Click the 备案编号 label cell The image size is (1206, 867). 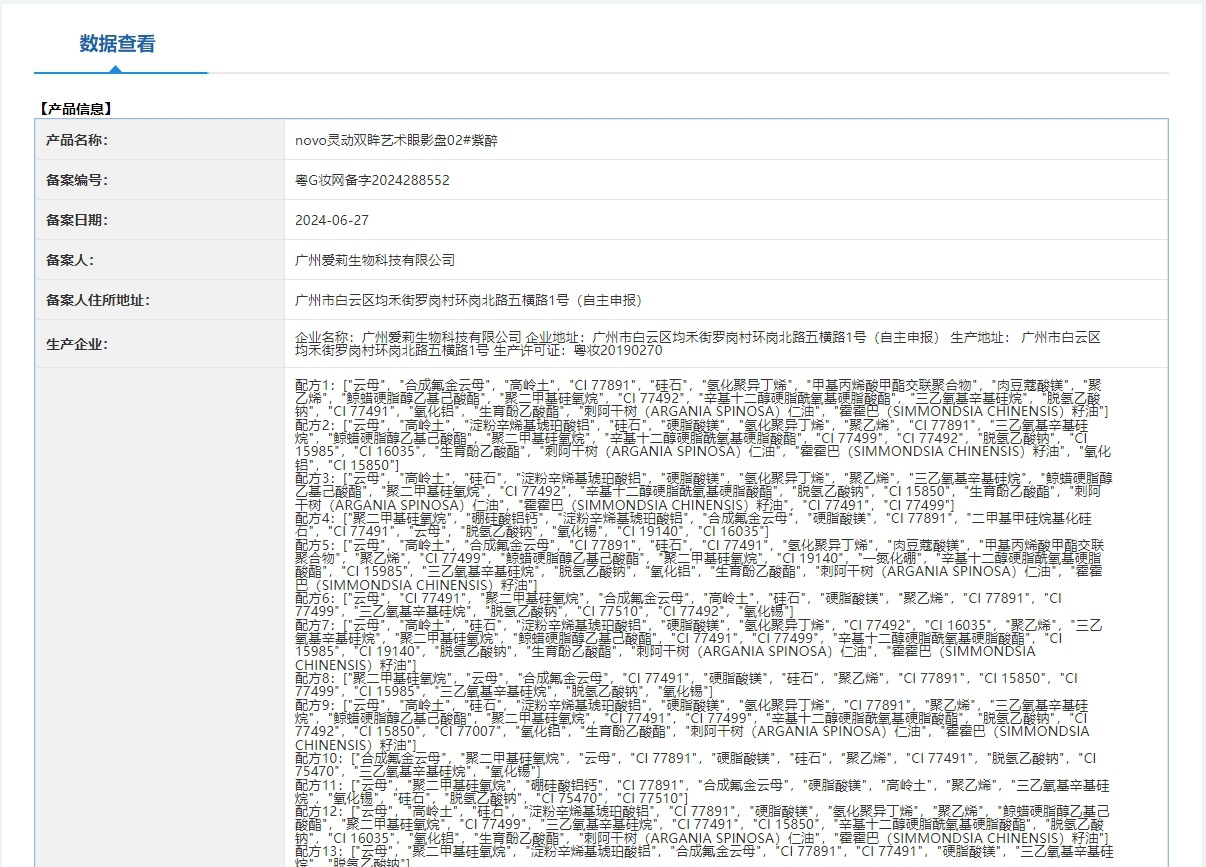(x=160, y=180)
